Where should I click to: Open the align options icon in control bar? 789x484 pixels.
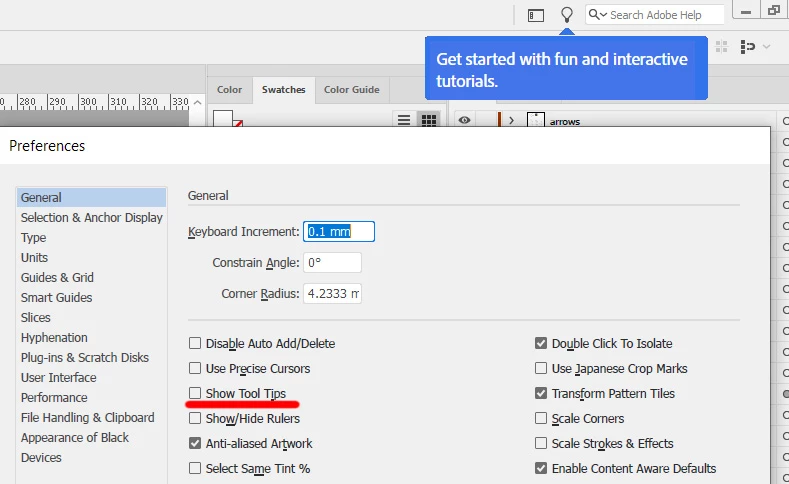[x=748, y=47]
